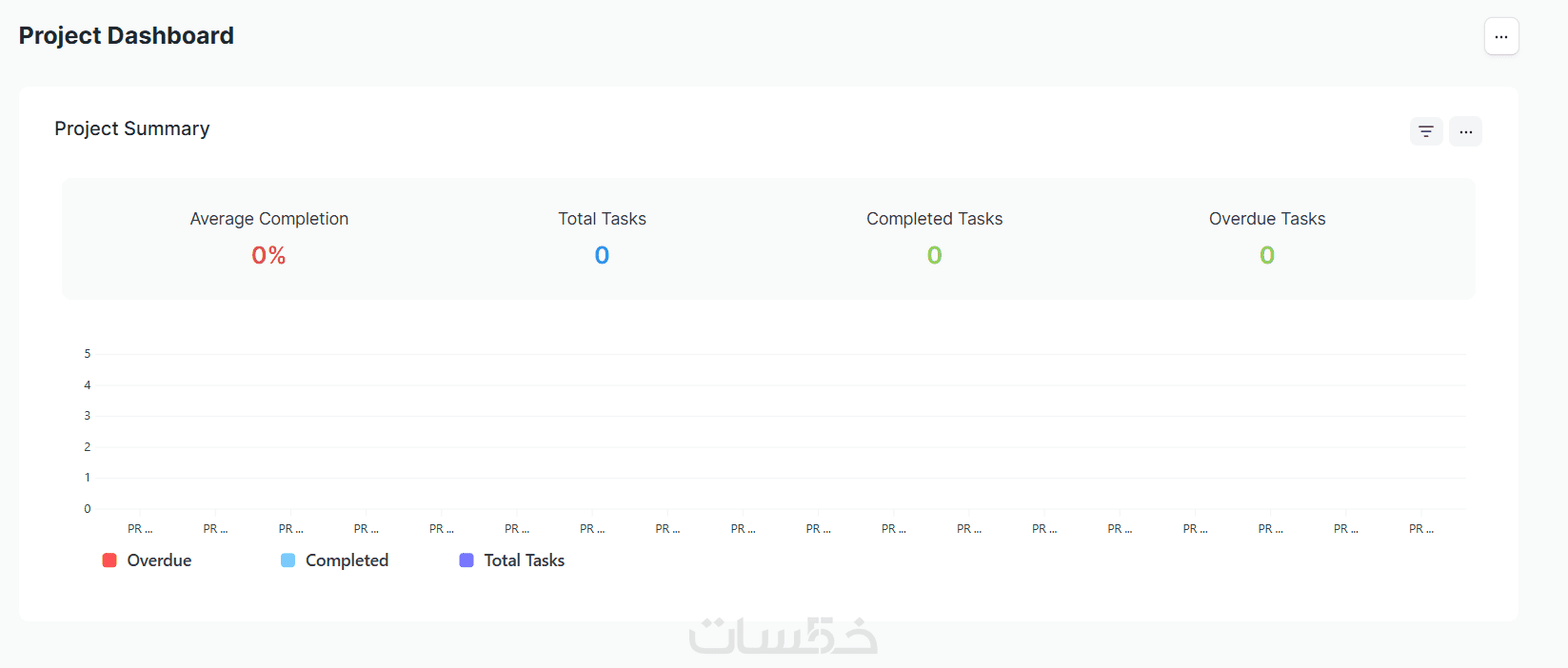The width and height of the screenshot is (1568, 668).
Task: Click the red 0% average completion value
Action: (x=268, y=255)
